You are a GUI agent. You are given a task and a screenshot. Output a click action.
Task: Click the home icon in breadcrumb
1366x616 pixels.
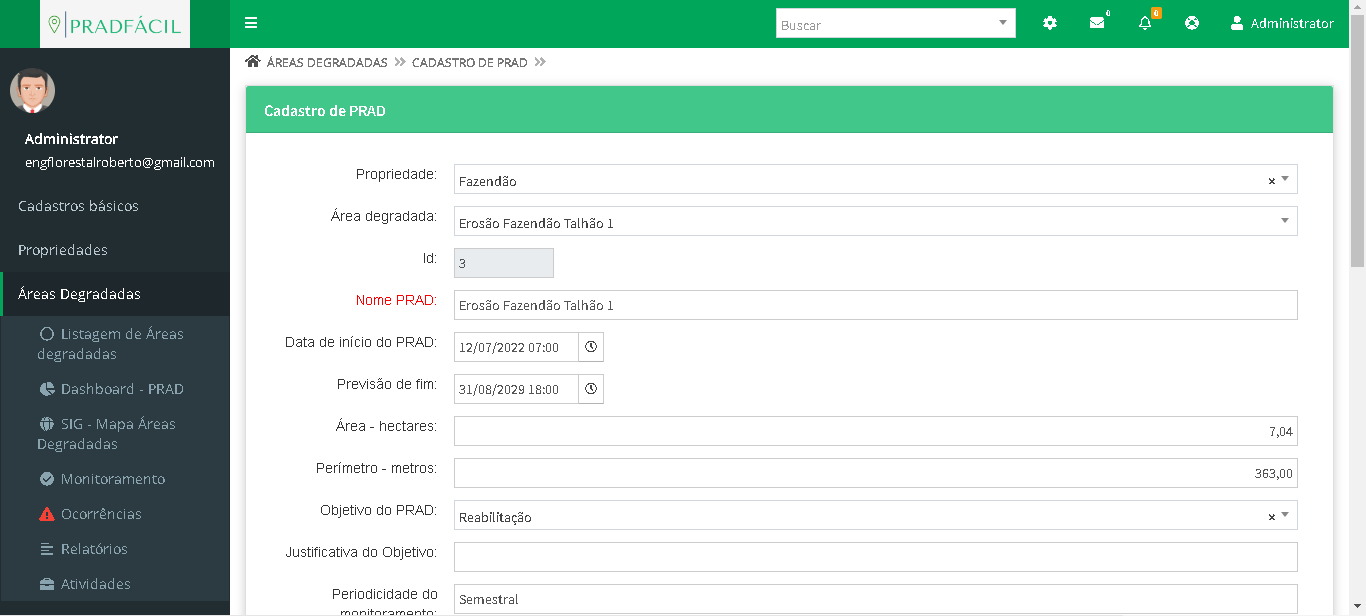coord(253,62)
